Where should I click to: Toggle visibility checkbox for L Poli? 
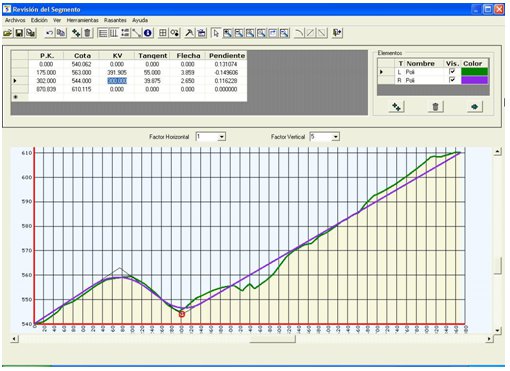click(452, 71)
